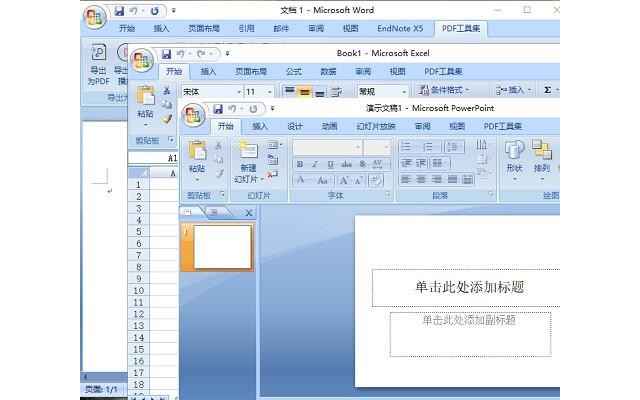Click the Cut scissors icon in PowerPoint
Image resolution: width=640 pixels, height=400 pixels.
(219, 145)
